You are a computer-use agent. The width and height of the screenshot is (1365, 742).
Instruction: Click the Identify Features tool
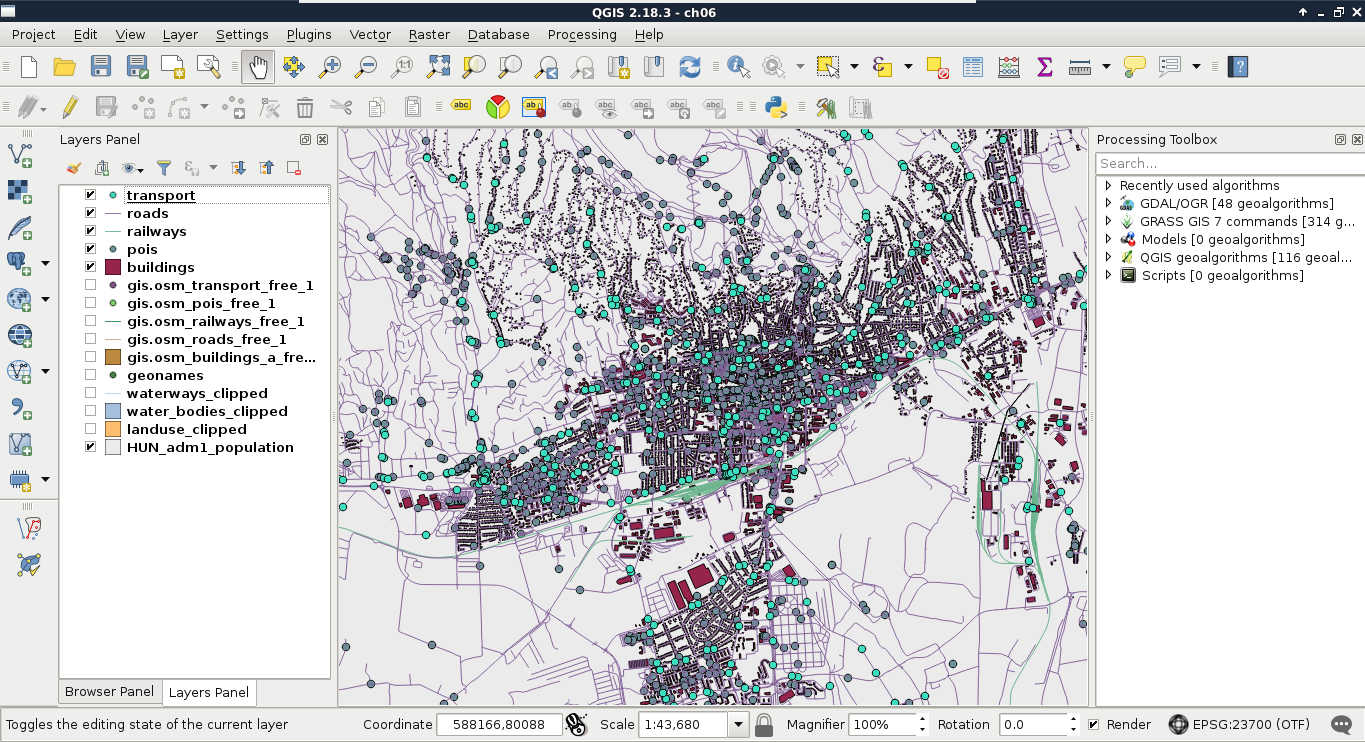(738, 67)
